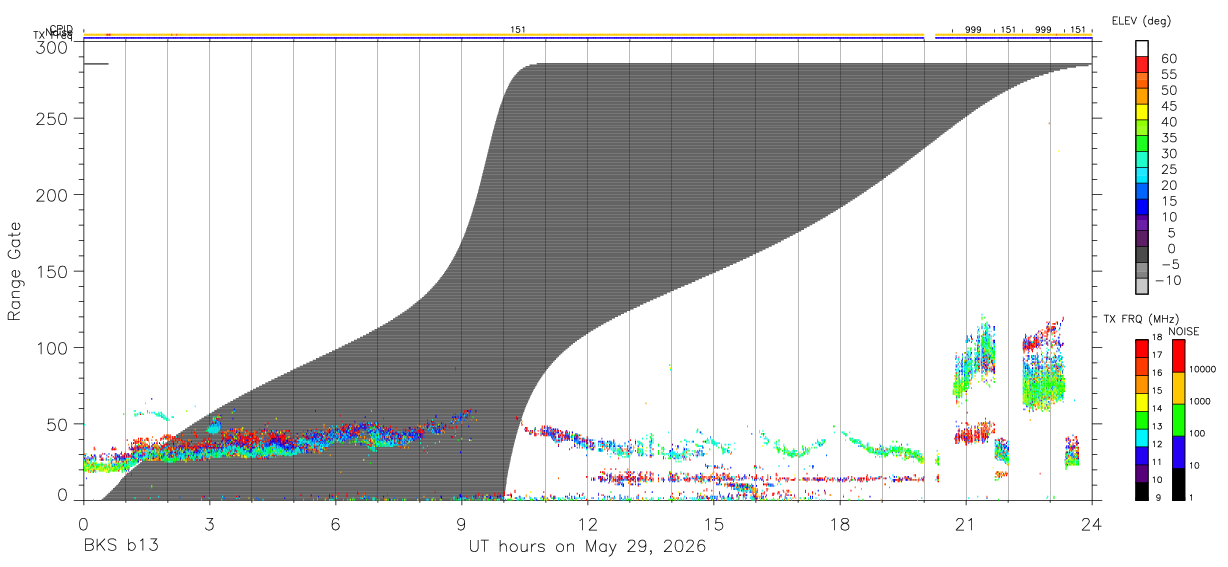This screenshot has width=1228, height=567.
Task: Select the red swatch in TX FRQ color bar
Action: tap(1141, 348)
